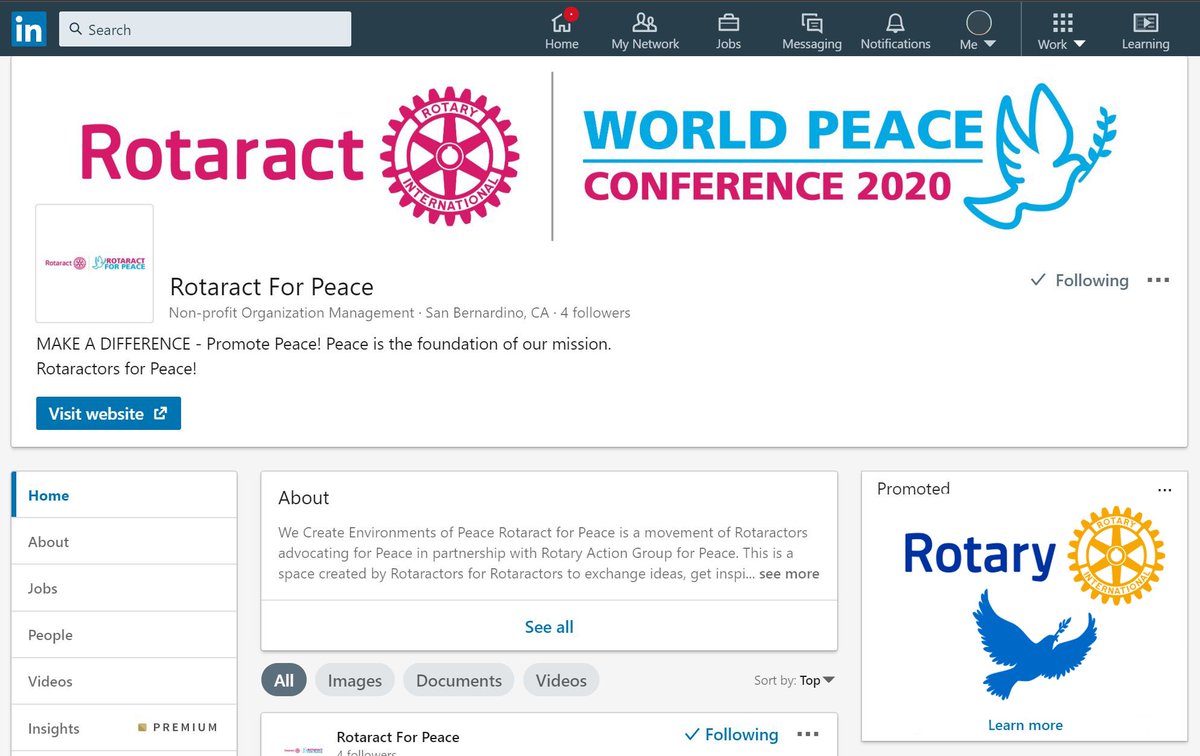Click See all in About card
1200x756 pixels.
(x=549, y=627)
